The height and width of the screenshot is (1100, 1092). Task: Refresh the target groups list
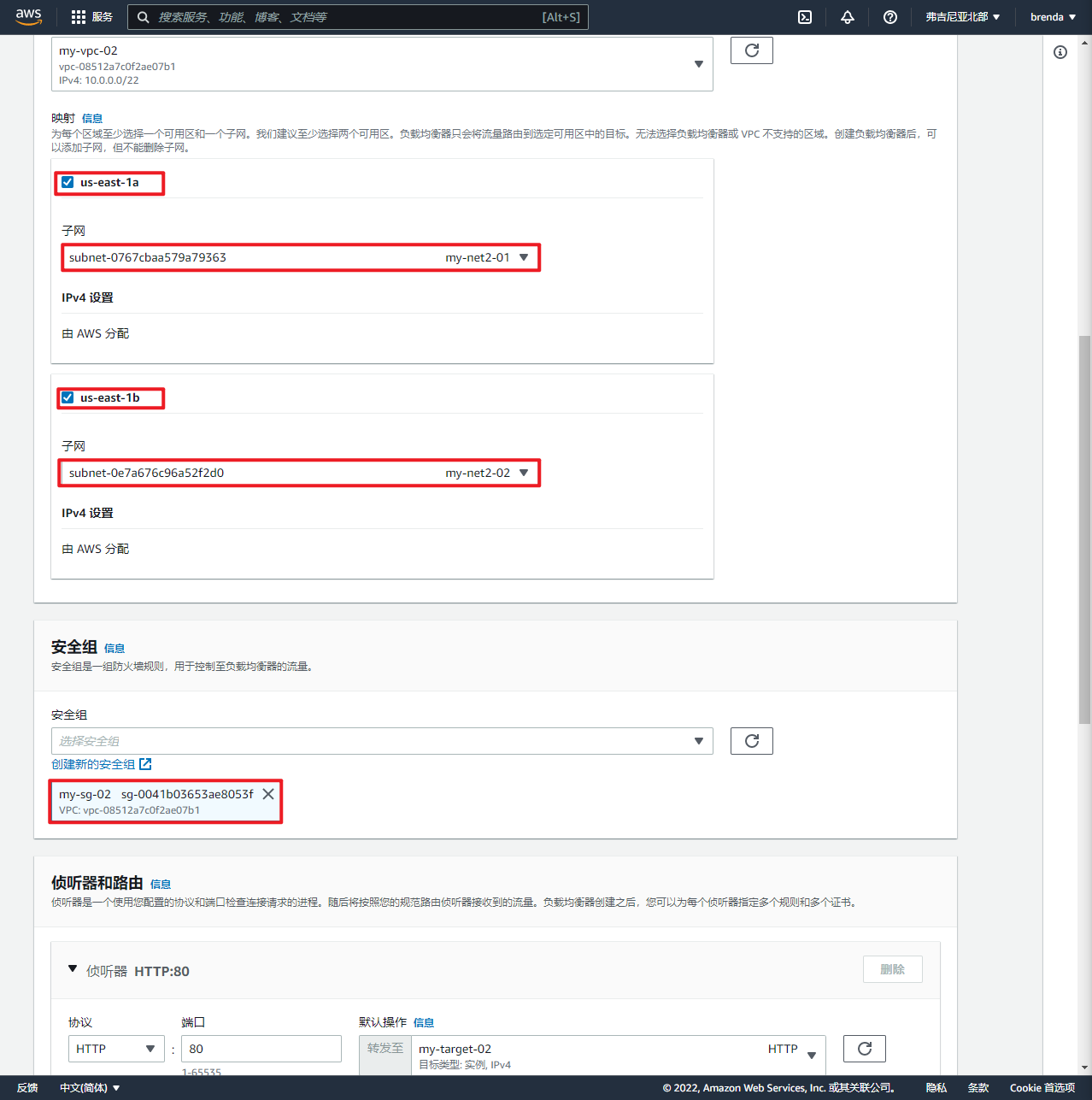coord(865,1049)
